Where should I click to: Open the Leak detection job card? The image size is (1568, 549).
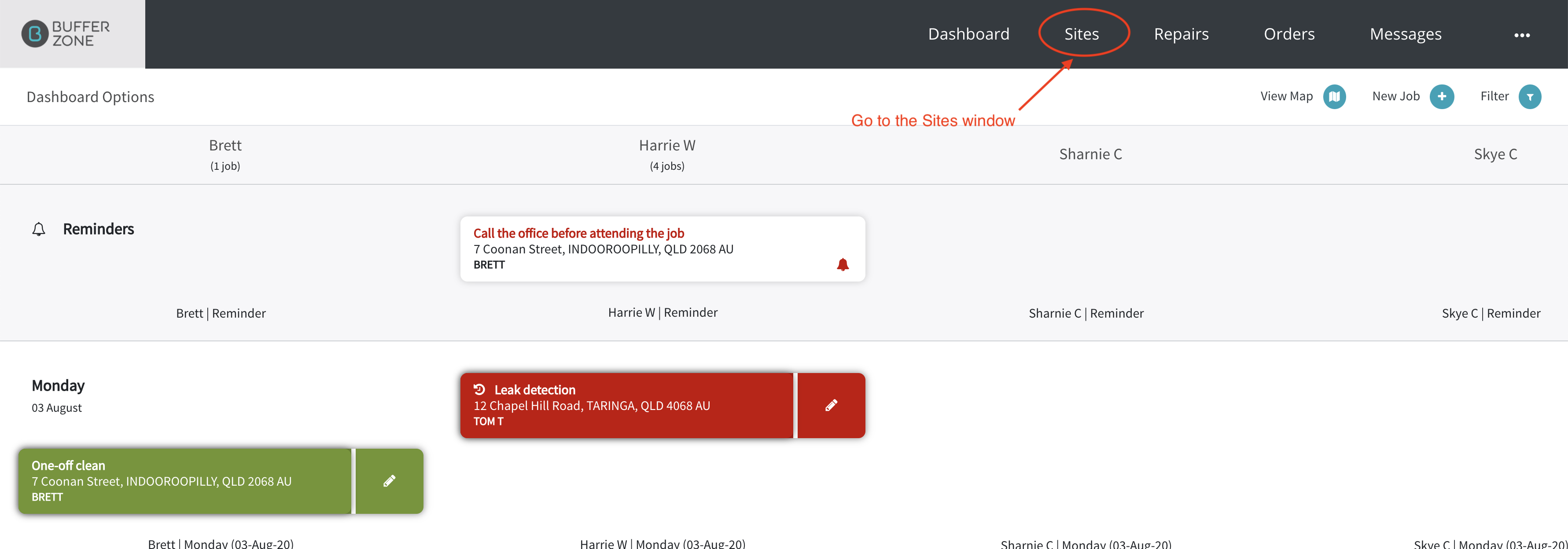point(626,405)
